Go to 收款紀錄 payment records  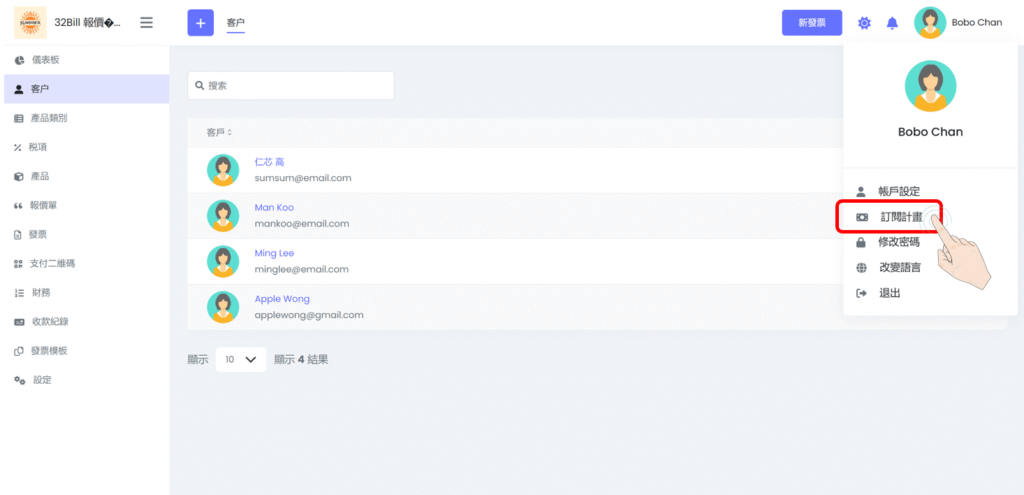coord(50,321)
